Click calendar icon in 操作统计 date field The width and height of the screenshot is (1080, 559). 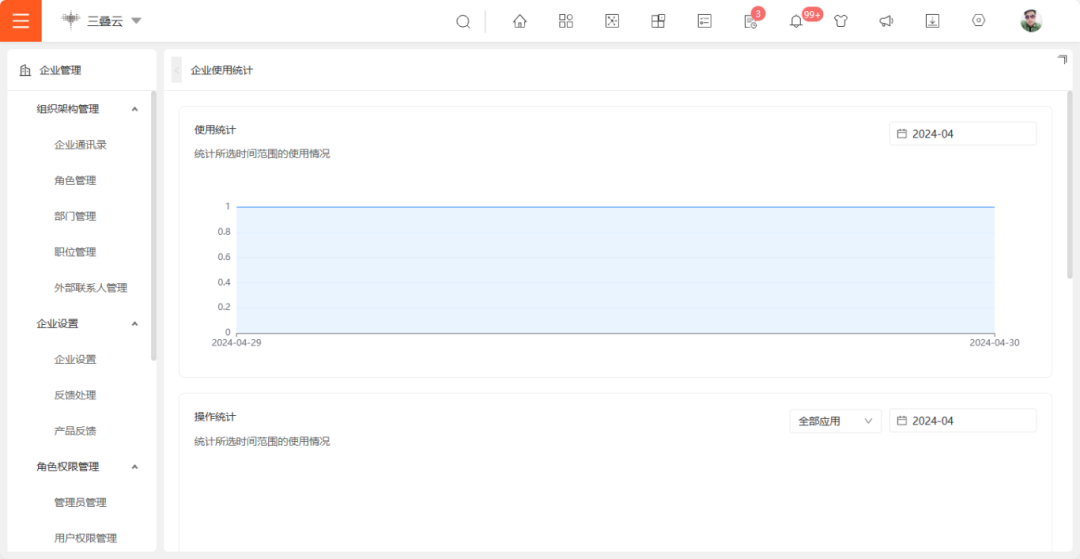click(x=902, y=421)
